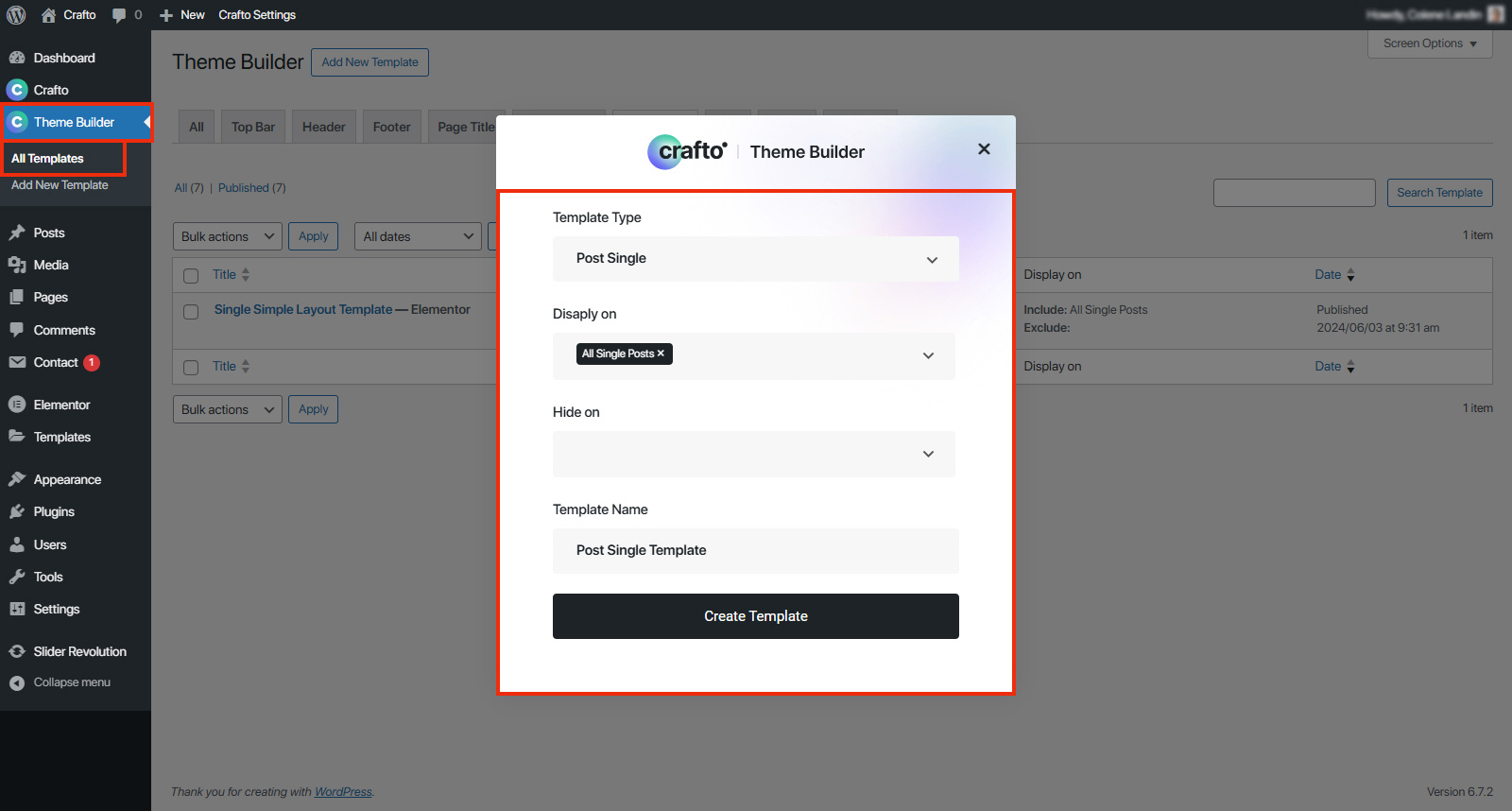Viewport: 1512px width, 811px height.
Task: Open the Media icon in sidebar
Action: pyautogui.click(x=17, y=265)
